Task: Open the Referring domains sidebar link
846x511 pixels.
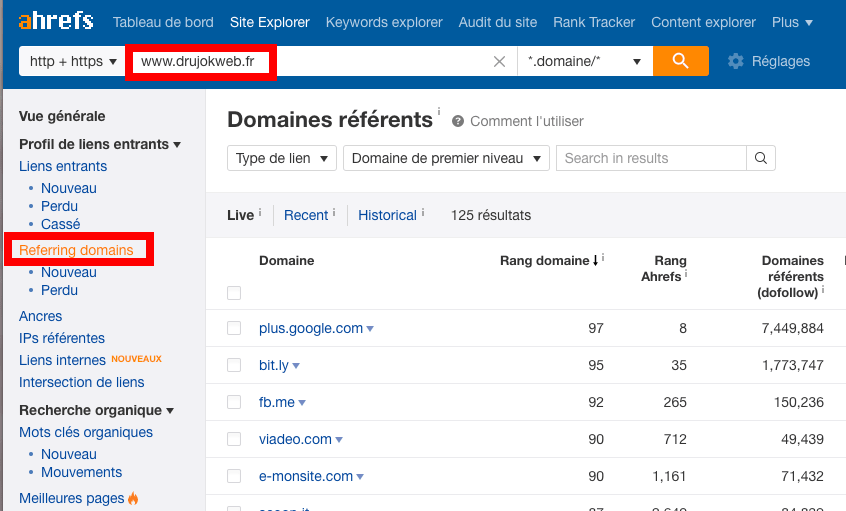Action: coord(76,250)
